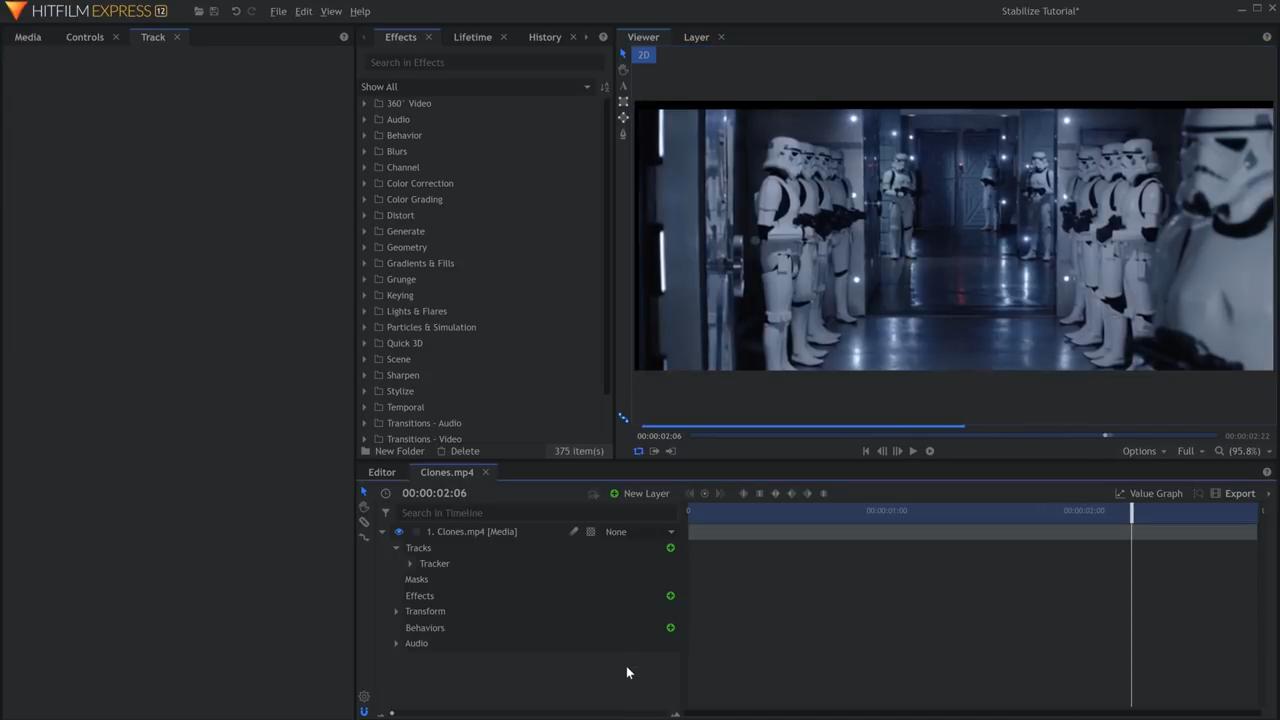Click the Value Graph button

pyautogui.click(x=1149, y=493)
